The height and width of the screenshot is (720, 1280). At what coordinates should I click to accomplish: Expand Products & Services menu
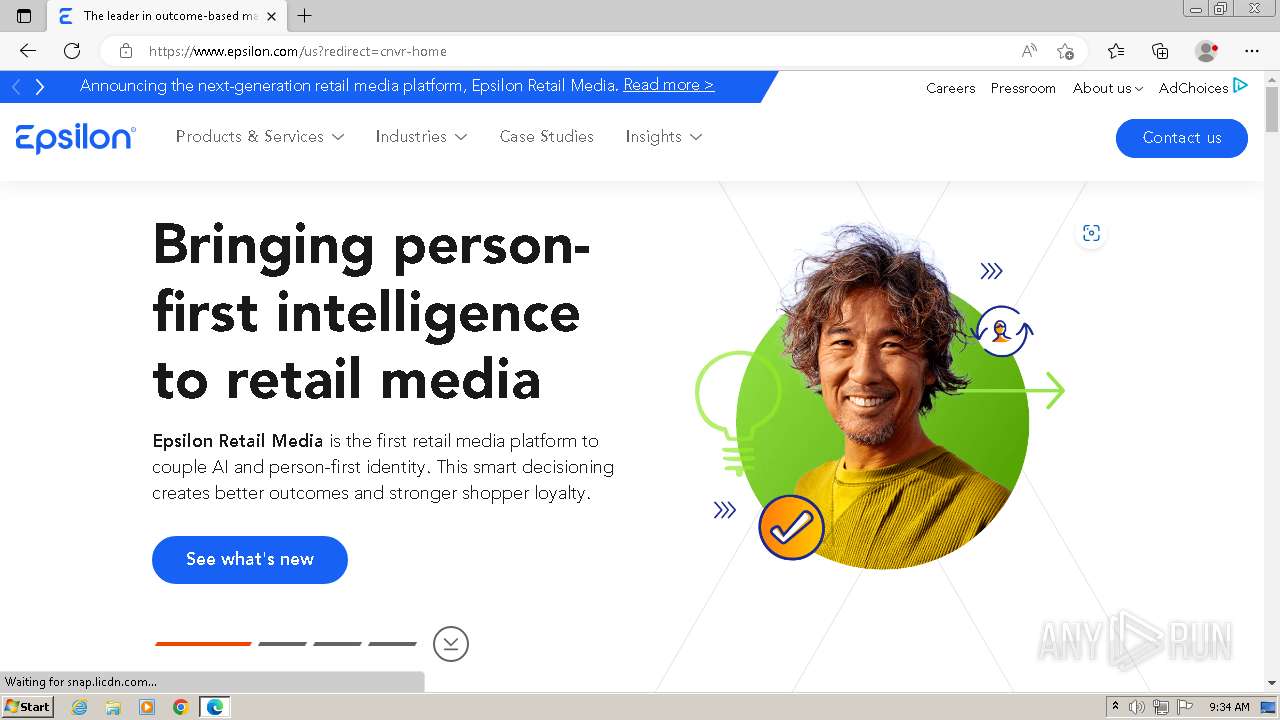[260, 136]
